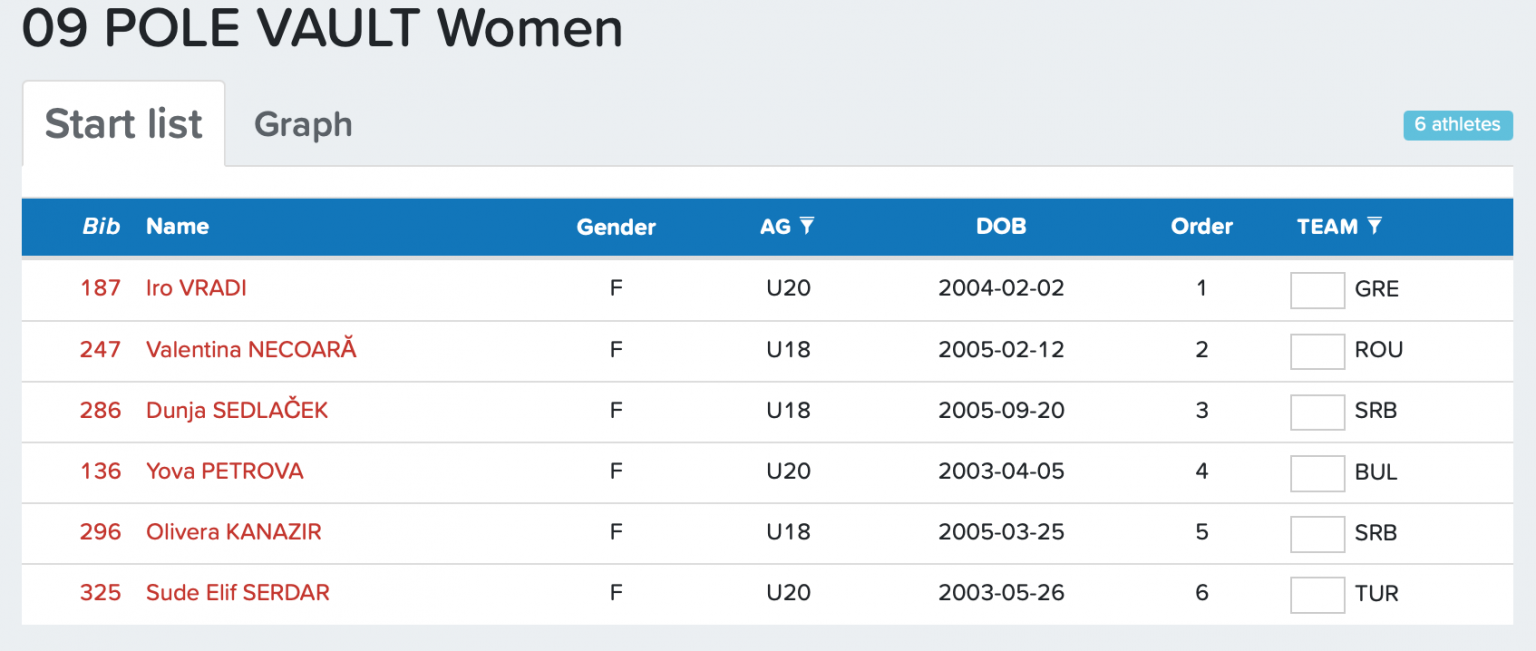The width and height of the screenshot is (1536, 651).
Task: Click the GRE flag placeholder image
Action: click(1317, 290)
